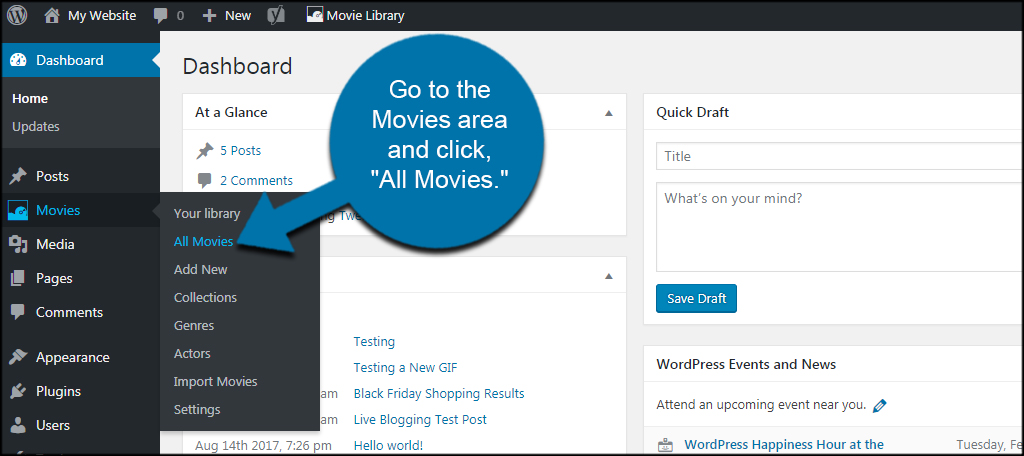
Task: Click the Save Draft button
Action: click(x=696, y=299)
